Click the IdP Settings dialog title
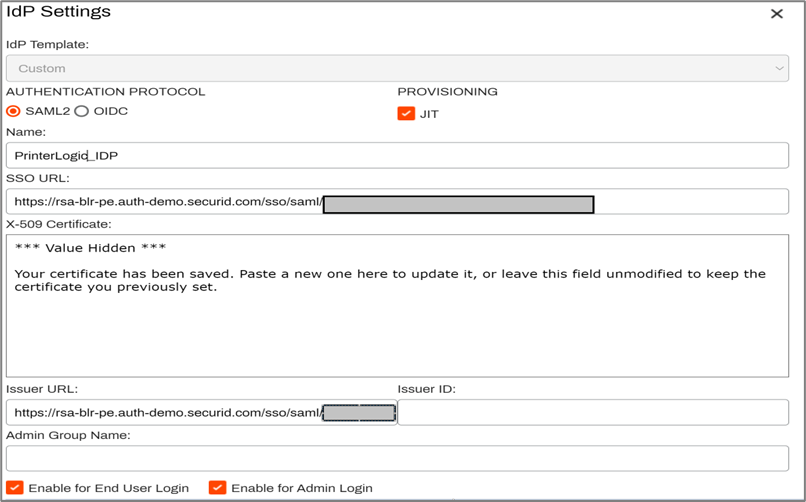This screenshot has width=806, height=502. (x=59, y=12)
